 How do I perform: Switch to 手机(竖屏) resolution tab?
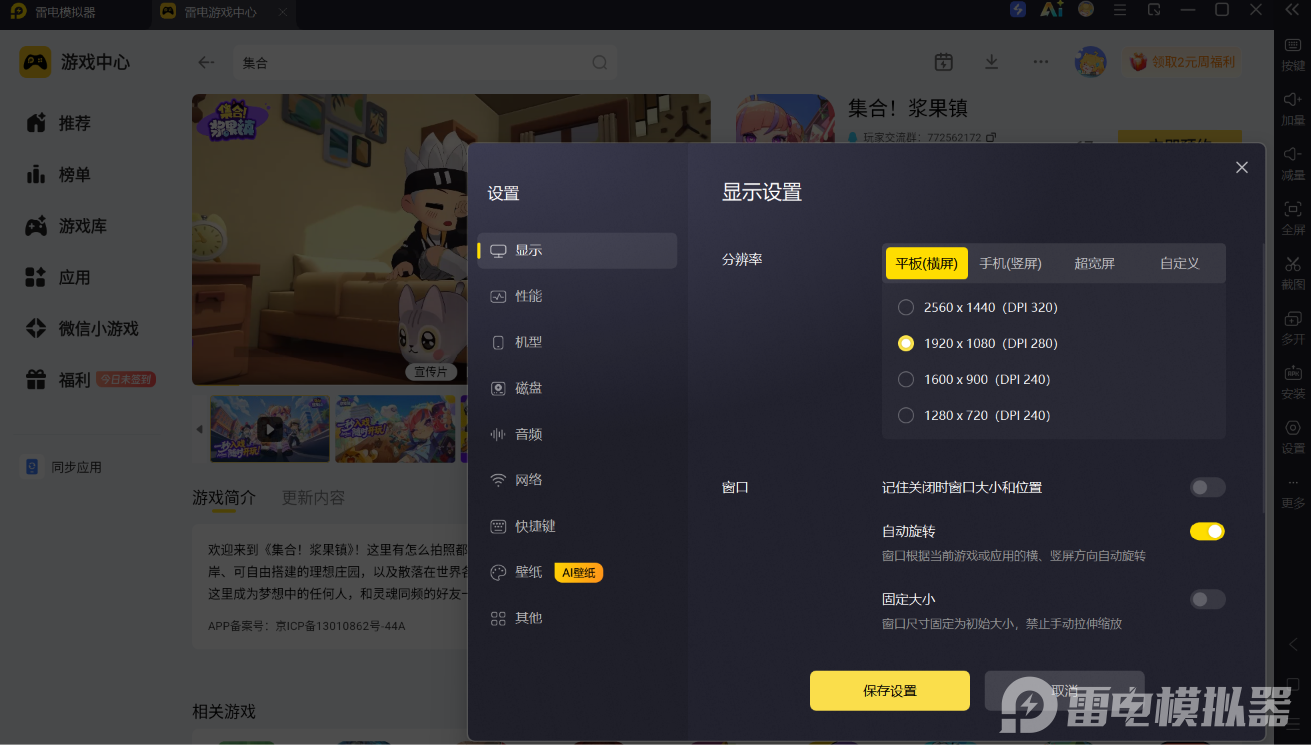[1011, 263]
